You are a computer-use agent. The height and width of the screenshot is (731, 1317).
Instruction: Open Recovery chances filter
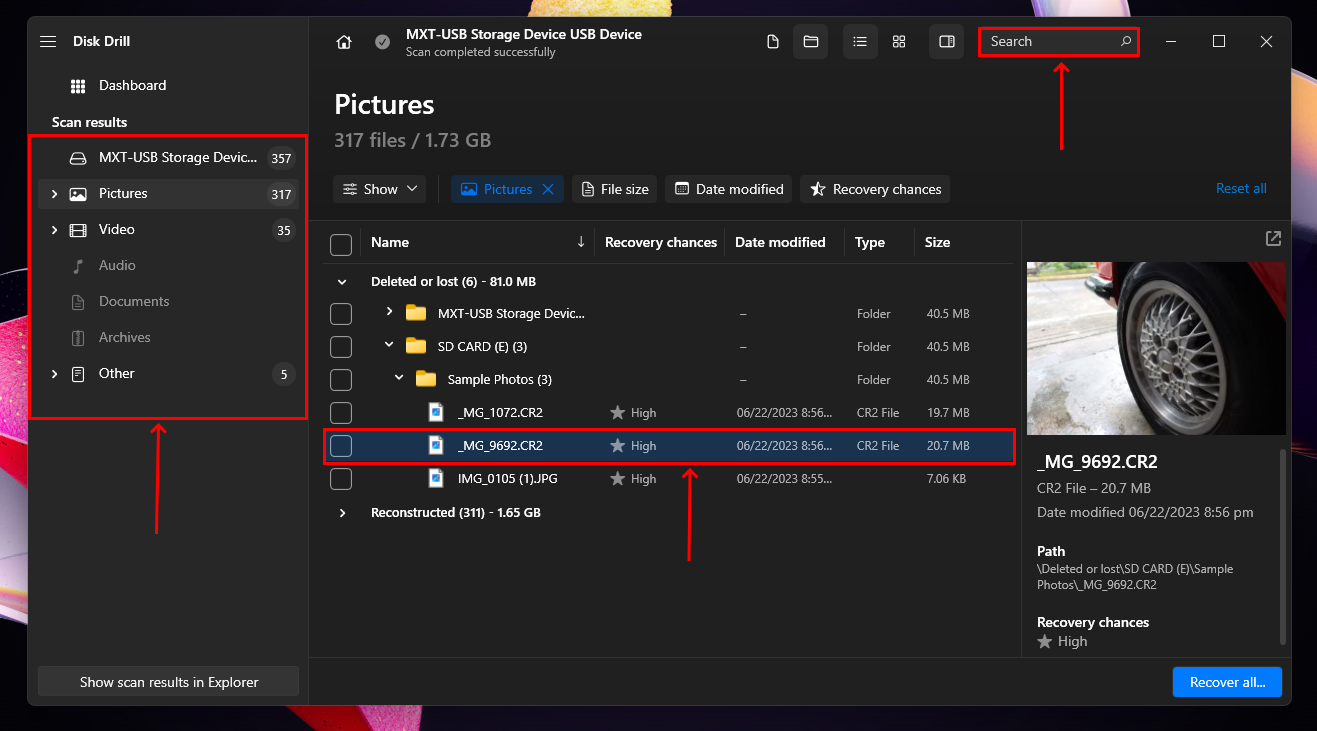click(x=875, y=189)
